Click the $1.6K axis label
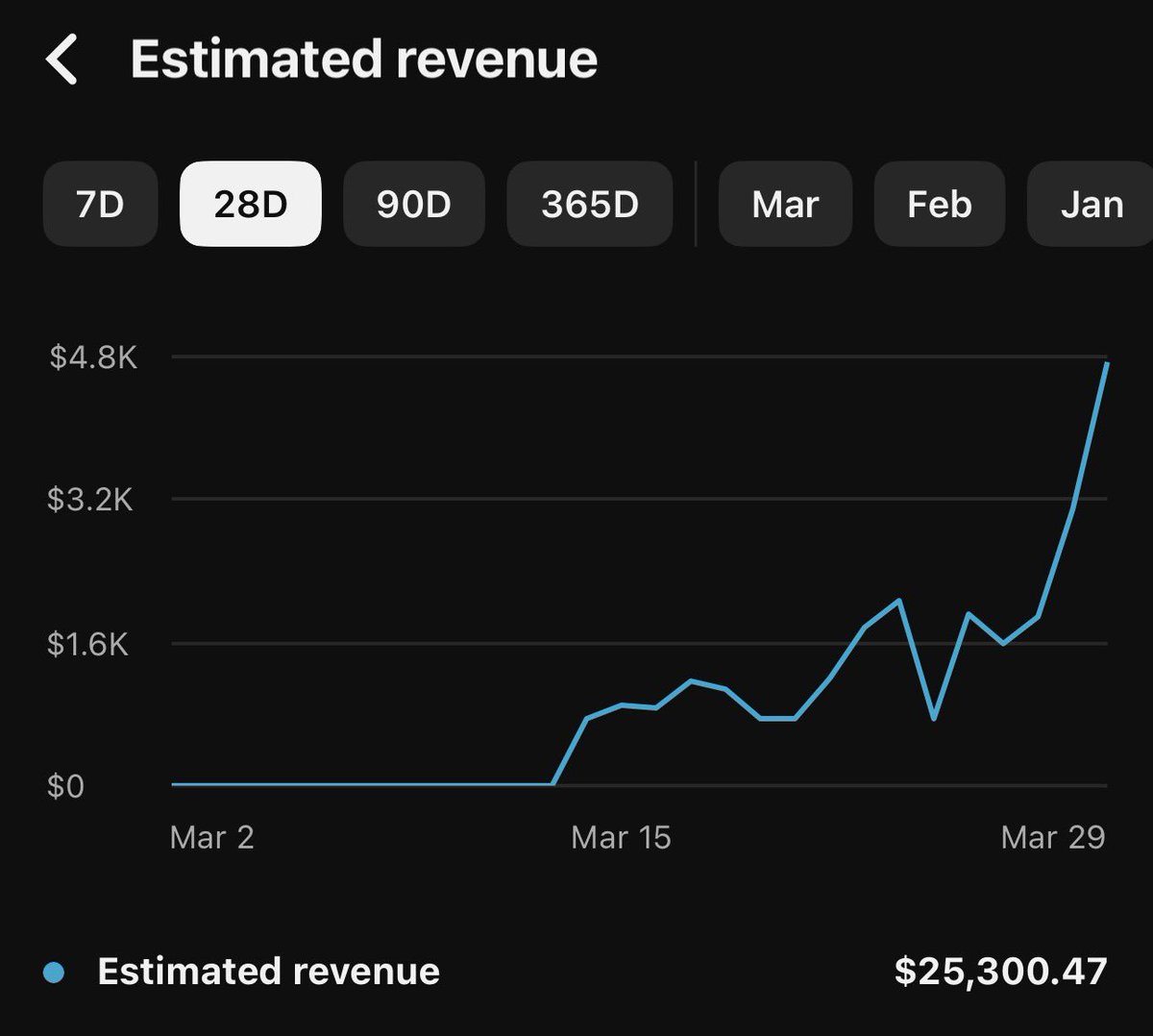This screenshot has height=1036, width=1153. [87, 644]
